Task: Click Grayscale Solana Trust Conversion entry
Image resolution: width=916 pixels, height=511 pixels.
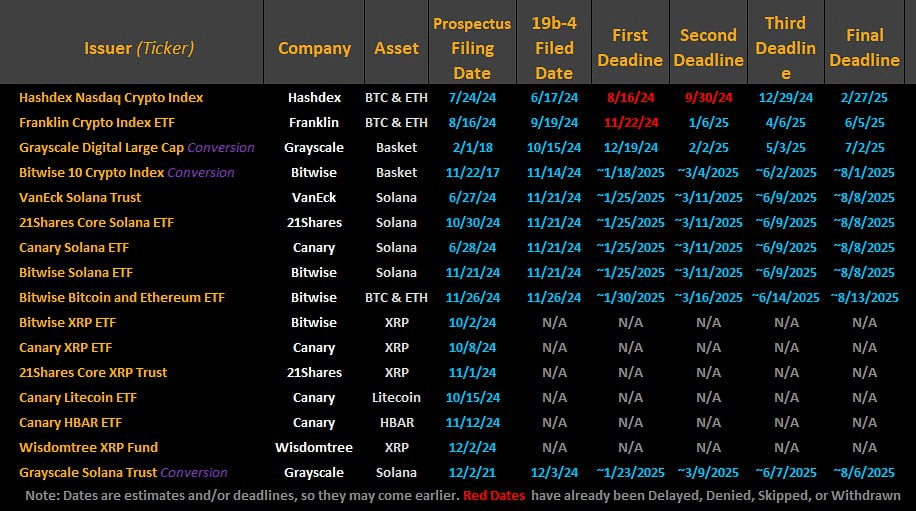Action: (123, 472)
